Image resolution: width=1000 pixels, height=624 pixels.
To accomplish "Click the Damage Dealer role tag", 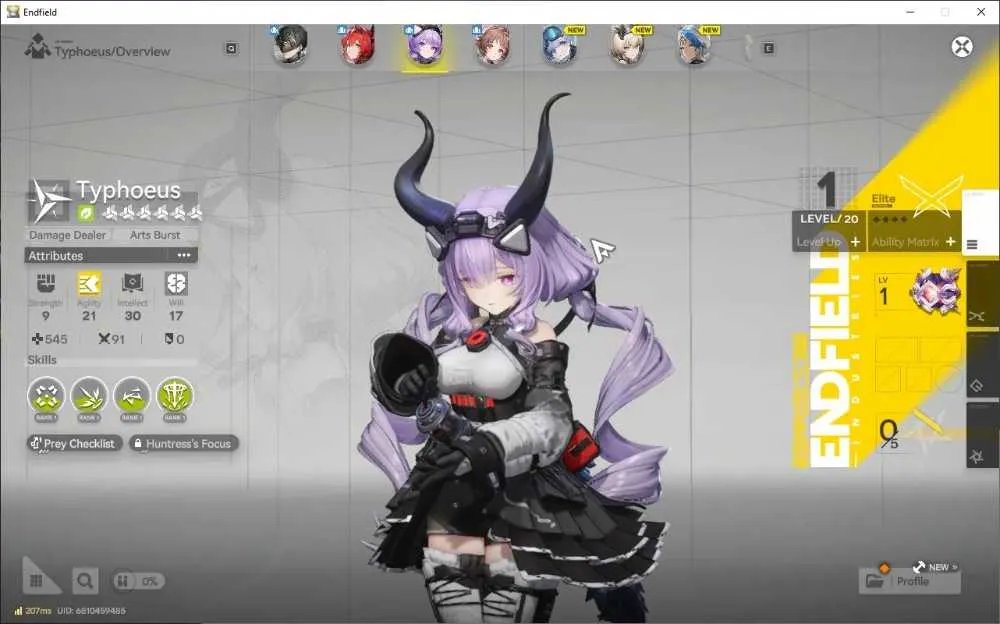I will point(68,235).
